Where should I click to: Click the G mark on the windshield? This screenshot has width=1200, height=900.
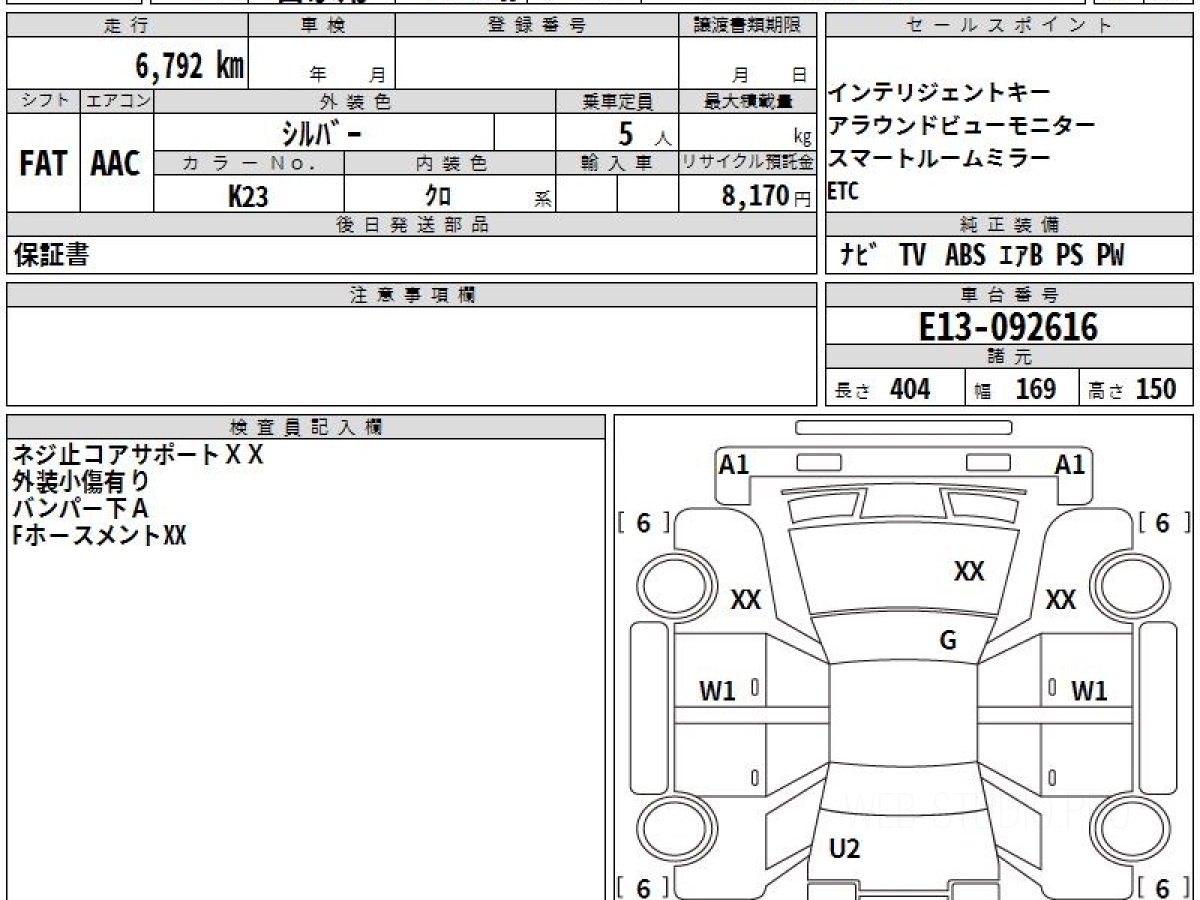tap(948, 641)
